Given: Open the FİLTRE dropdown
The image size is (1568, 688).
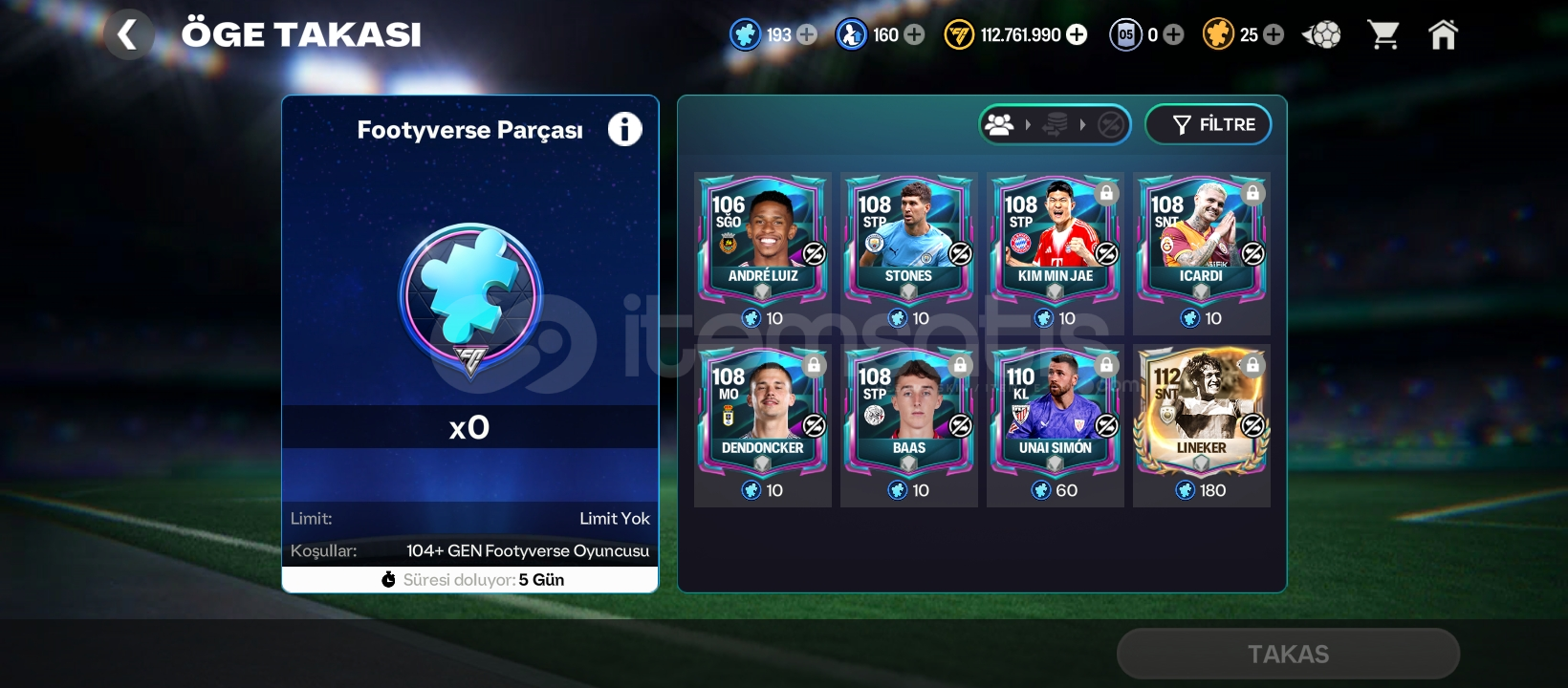Looking at the screenshot, I should [x=1209, y=124].
